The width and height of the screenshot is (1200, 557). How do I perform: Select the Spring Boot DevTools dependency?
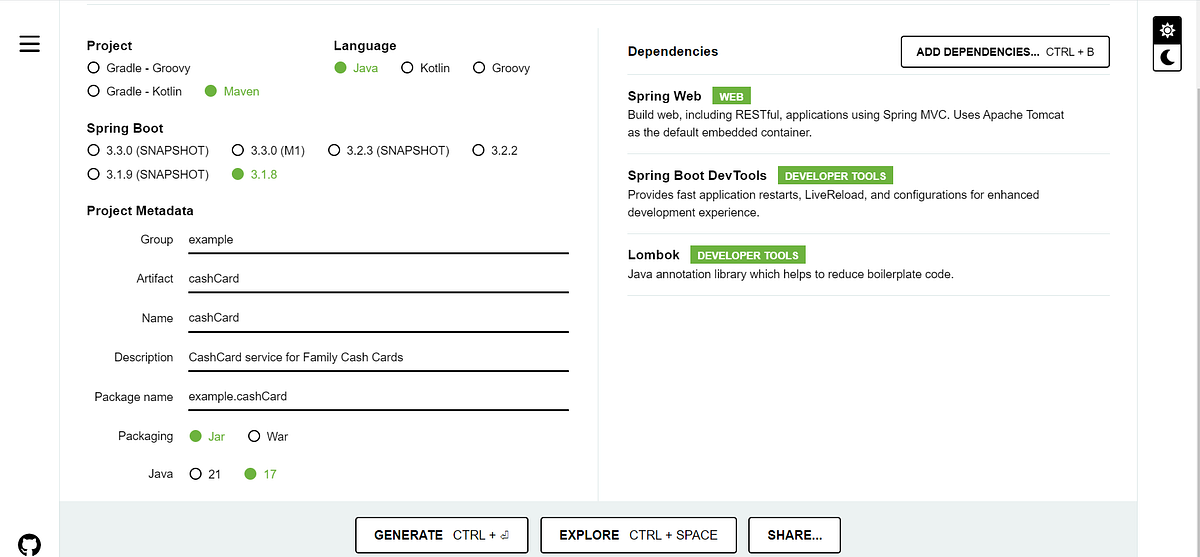869,194
